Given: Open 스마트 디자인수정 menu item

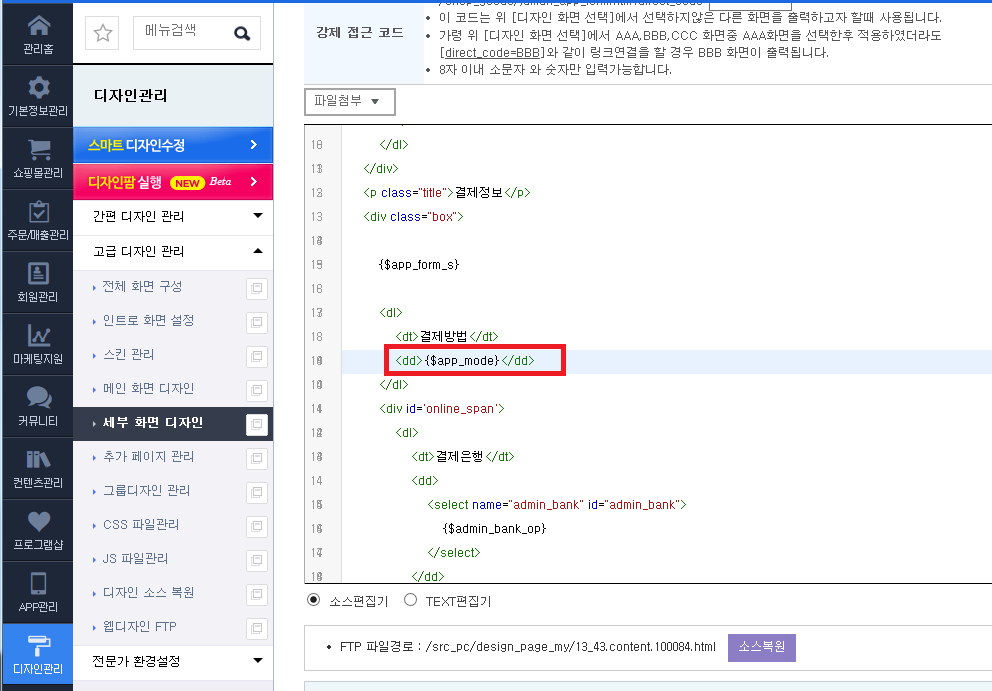Looking at the screenshot, I should coord(173,145).
